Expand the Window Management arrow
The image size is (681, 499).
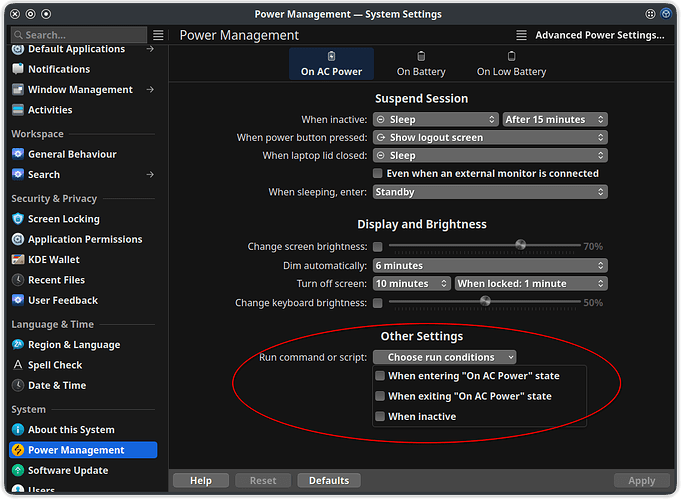click(x=150, y=89)
